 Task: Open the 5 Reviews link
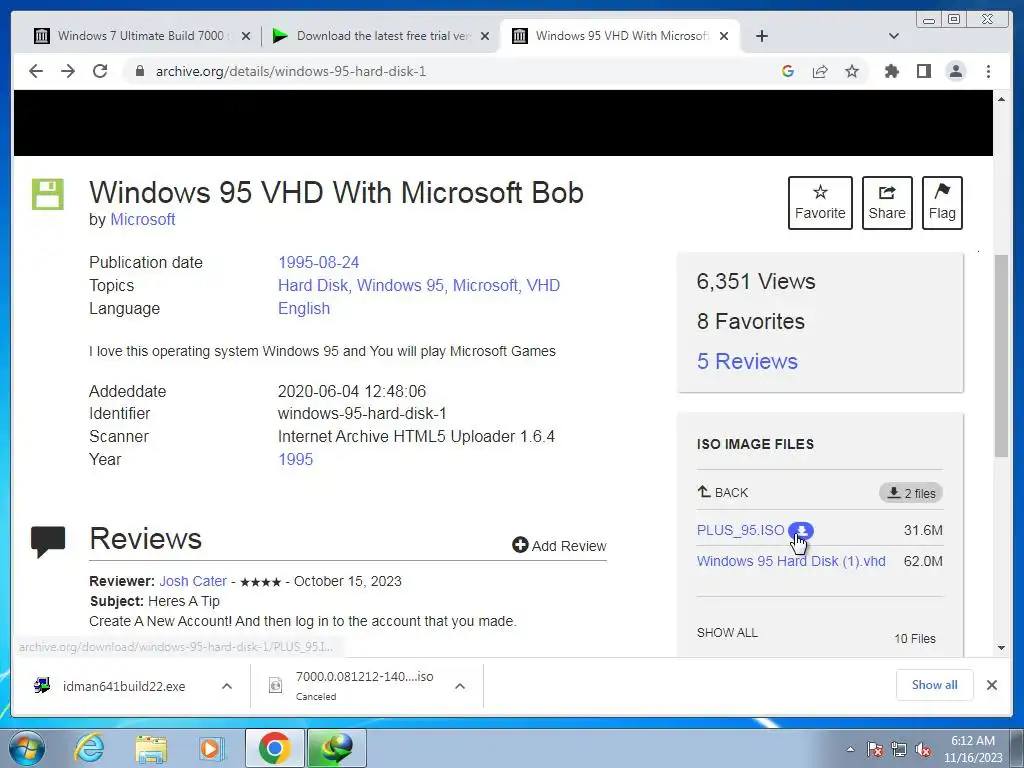[x=747, y=361]
